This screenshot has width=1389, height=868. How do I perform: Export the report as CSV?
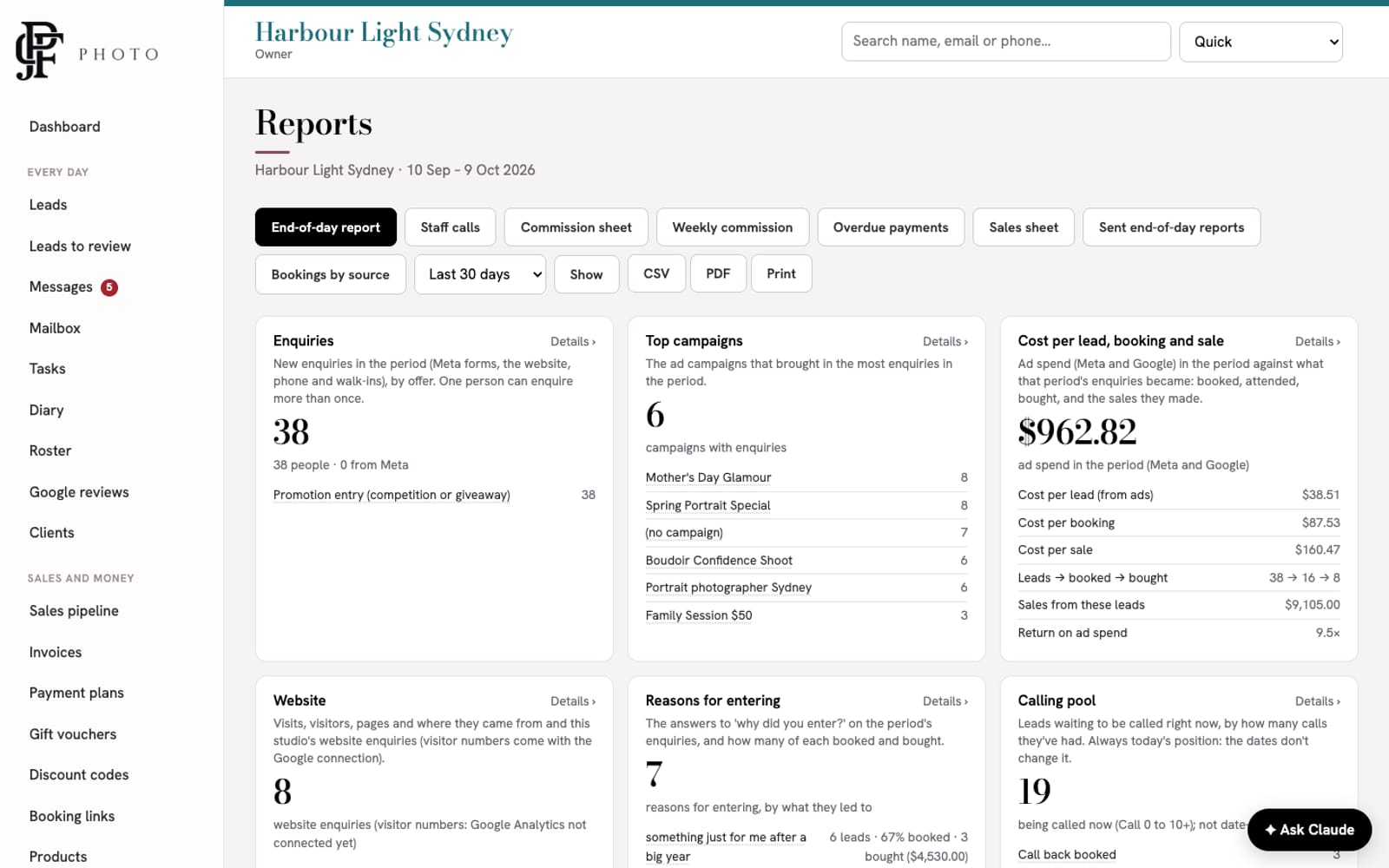point(656,273)
